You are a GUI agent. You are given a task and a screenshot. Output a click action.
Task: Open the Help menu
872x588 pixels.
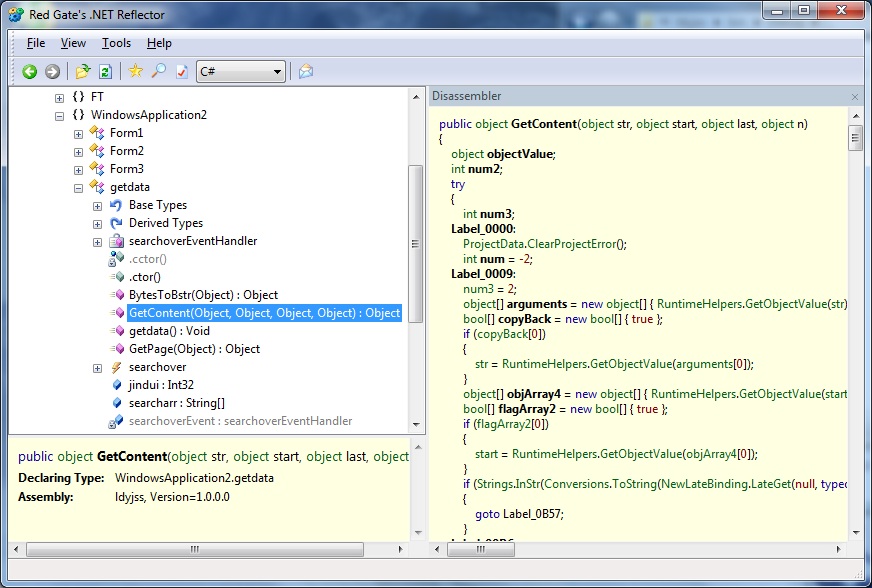[159, 43]
